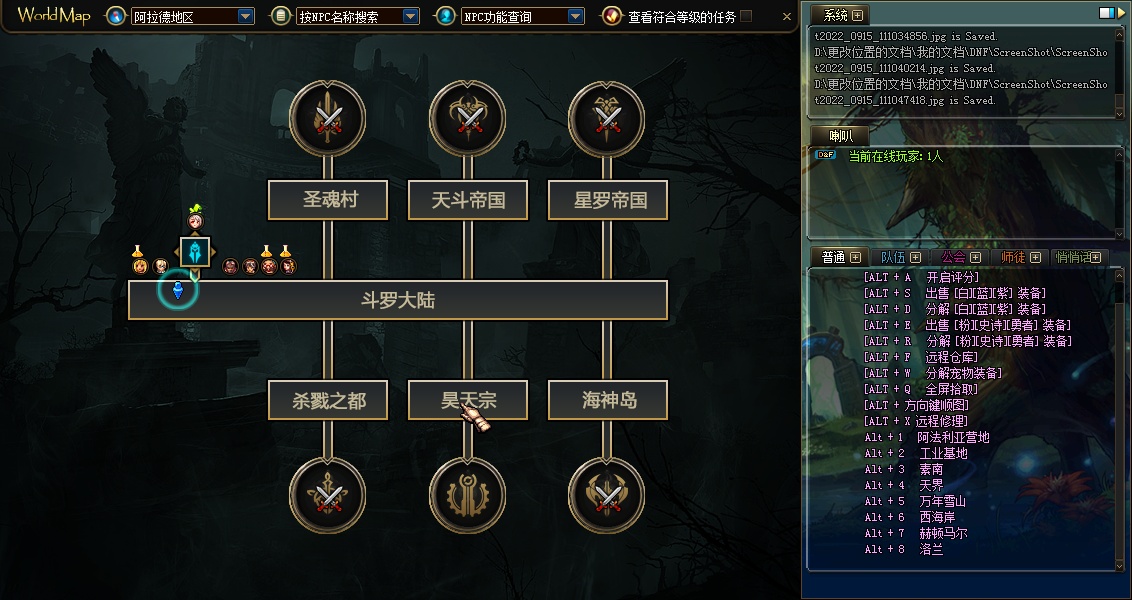
Task: Enable 查看符合等级的任务 checkbox
Action: tap(746, 16)
